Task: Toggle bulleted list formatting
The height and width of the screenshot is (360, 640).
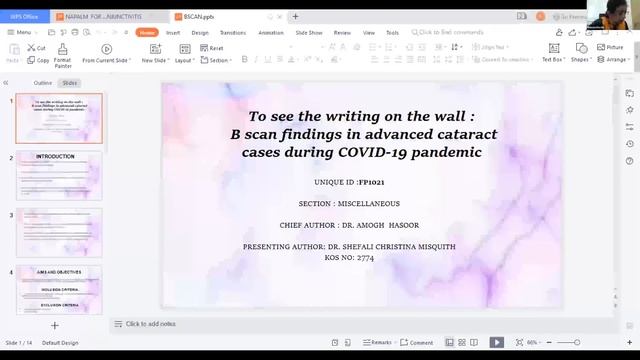Action: [x=373, y=47]
